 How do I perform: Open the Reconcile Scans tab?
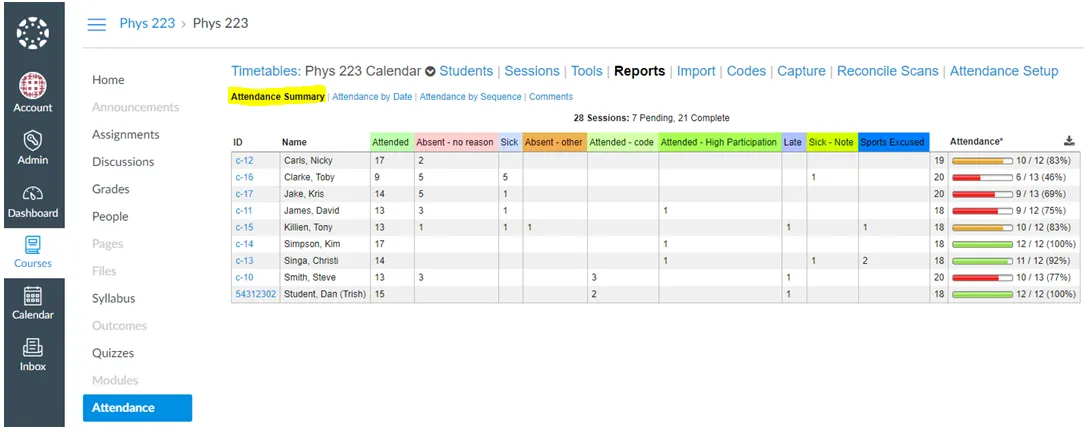point(888,71)
